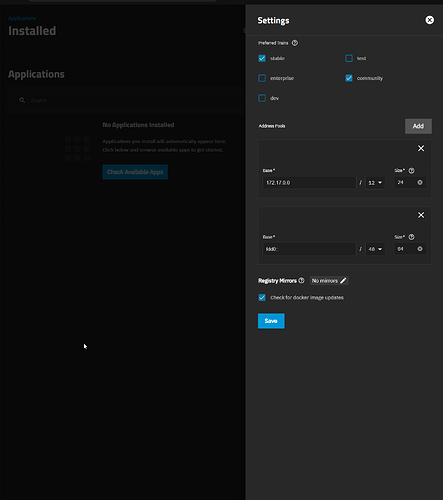Close the Settings panel with X icon
The height and width of the screenshot is (500, 443).
coord(430,20)
